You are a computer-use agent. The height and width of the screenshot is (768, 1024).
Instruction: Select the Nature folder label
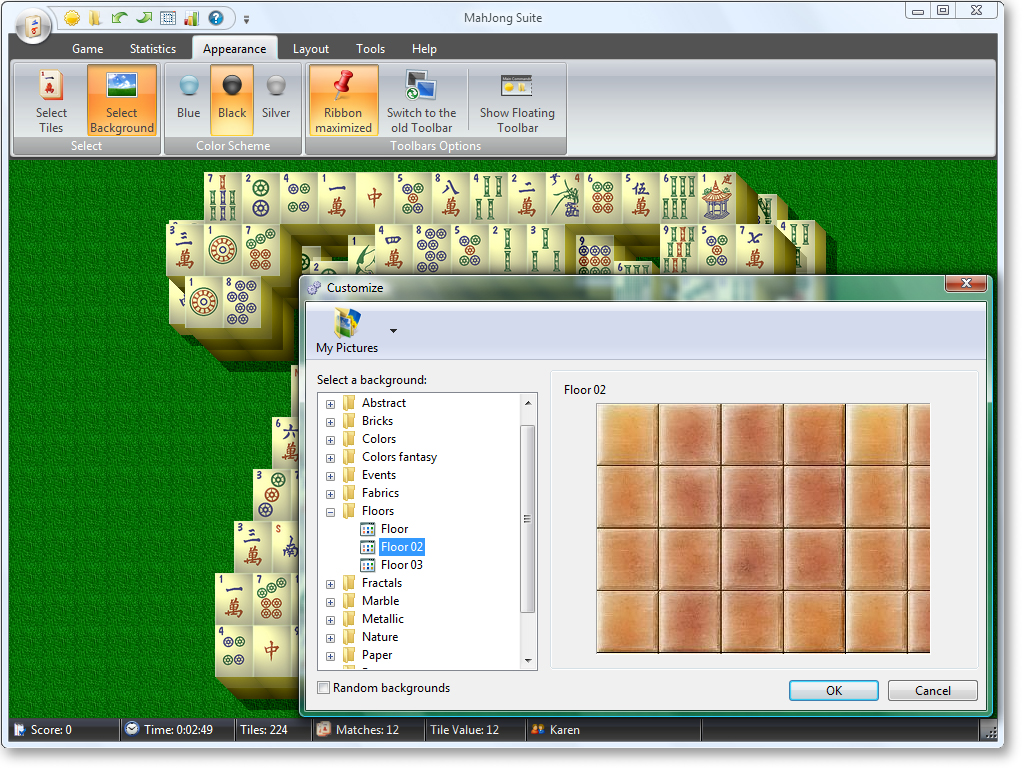coord(380,637)
